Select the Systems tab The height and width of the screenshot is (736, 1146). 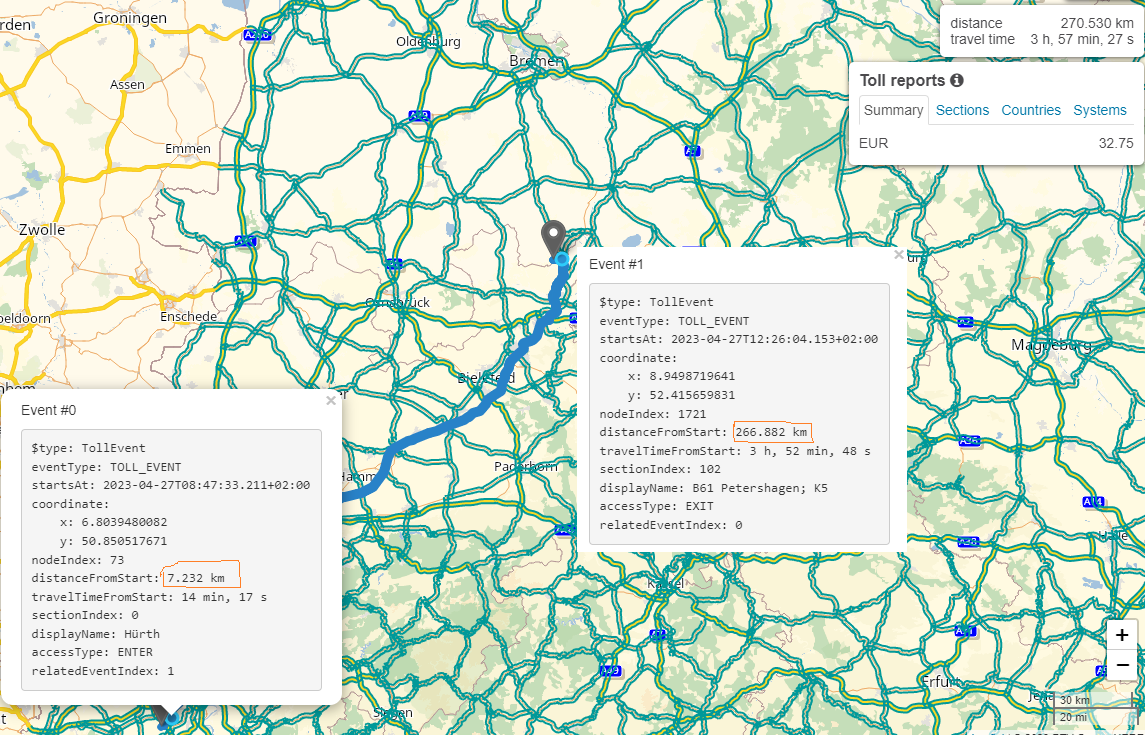[x=1100, y=110]
